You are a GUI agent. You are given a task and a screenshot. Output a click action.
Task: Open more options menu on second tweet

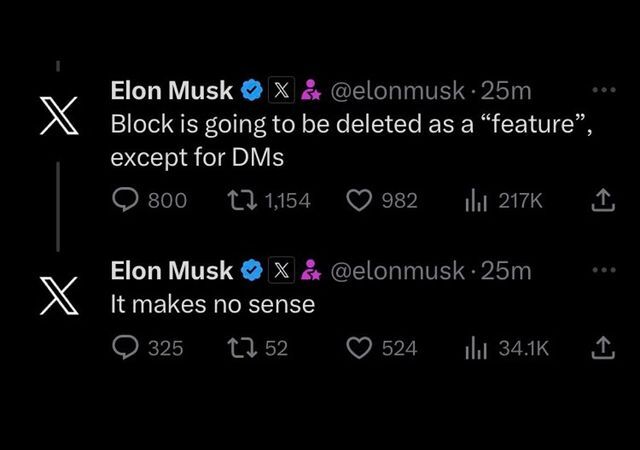[x=604, y=270]
